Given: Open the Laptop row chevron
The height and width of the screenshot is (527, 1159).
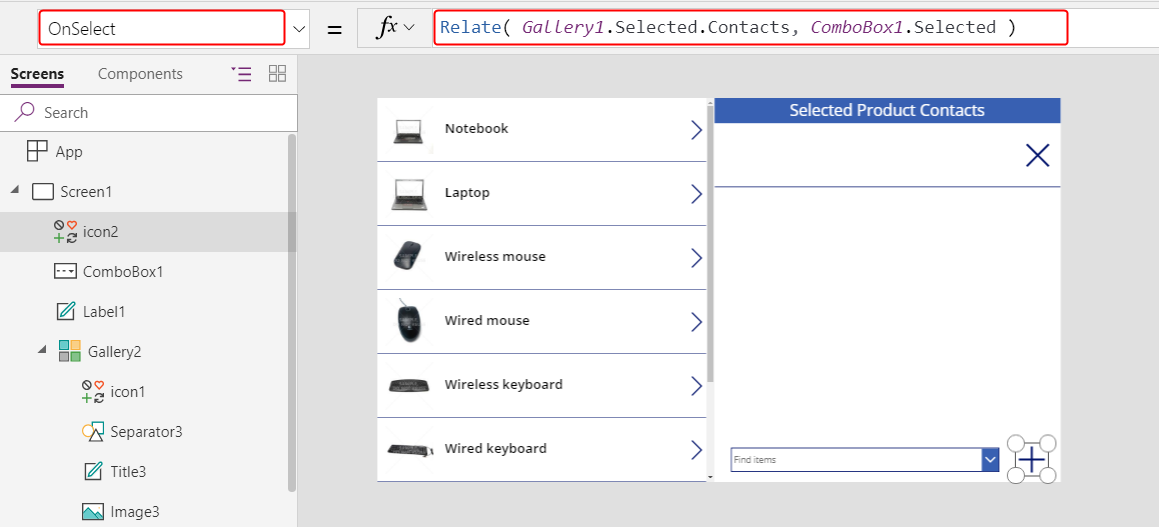Looking at the screenshot, I should pyautogui.click(x=696, y=194).
